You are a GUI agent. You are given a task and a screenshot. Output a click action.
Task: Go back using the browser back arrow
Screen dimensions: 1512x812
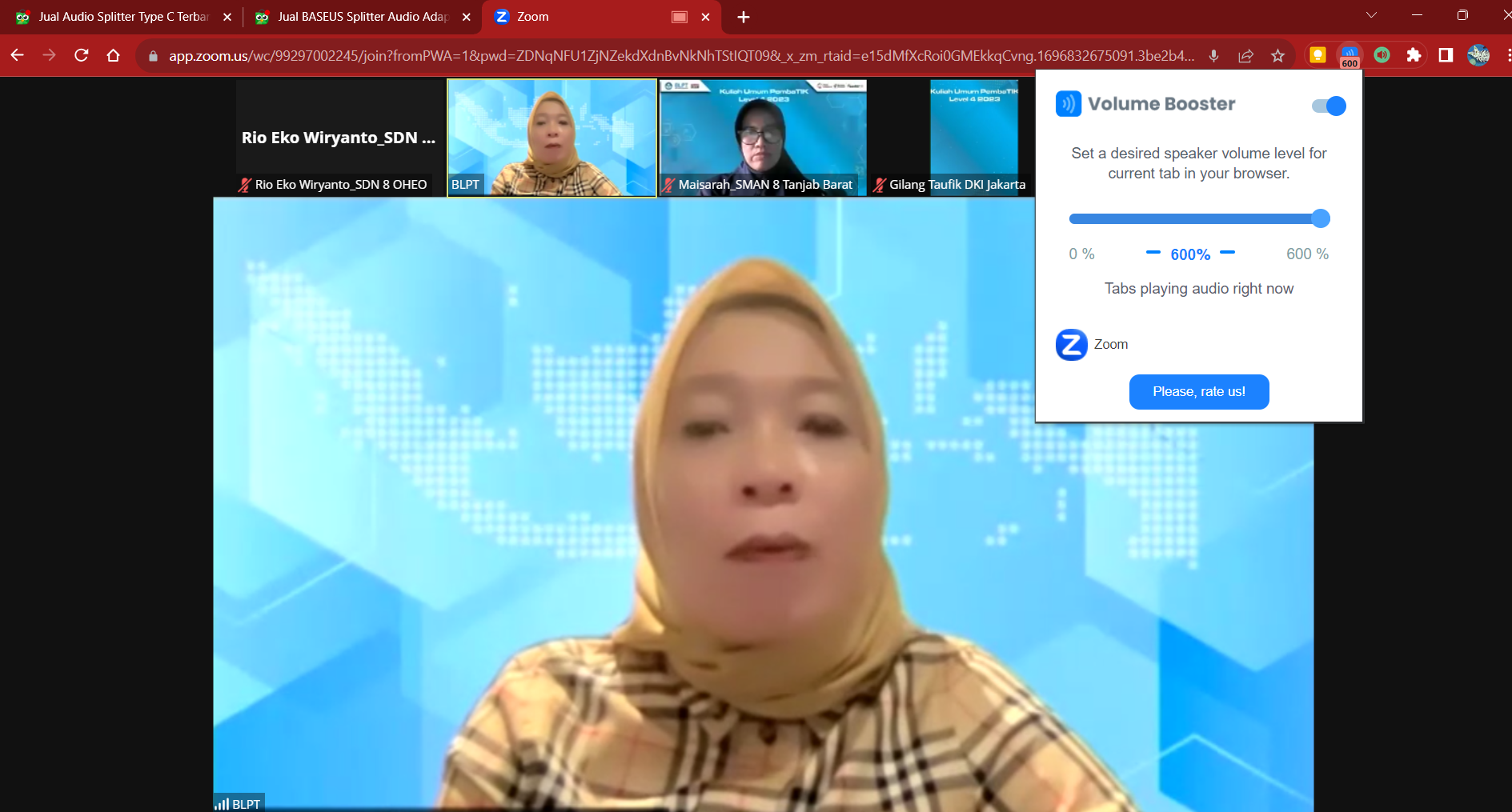coord(17,55)
